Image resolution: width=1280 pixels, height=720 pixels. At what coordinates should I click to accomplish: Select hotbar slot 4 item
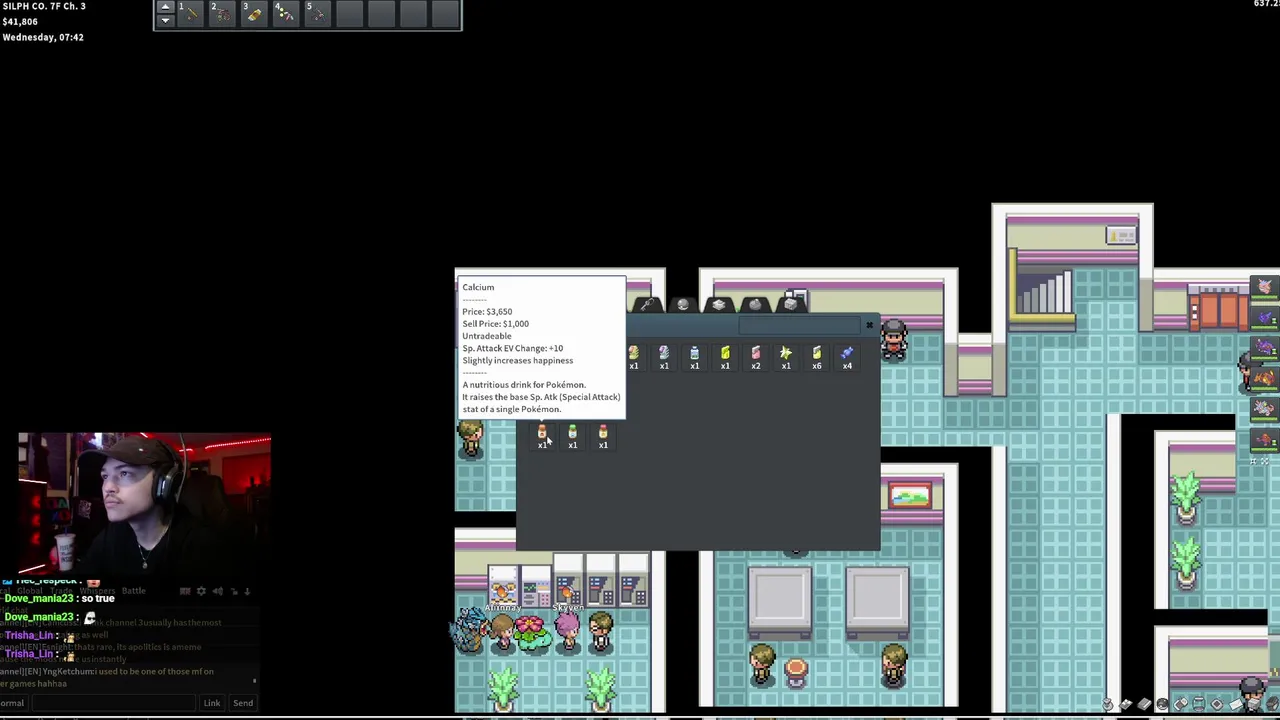(x=286, y=14)
